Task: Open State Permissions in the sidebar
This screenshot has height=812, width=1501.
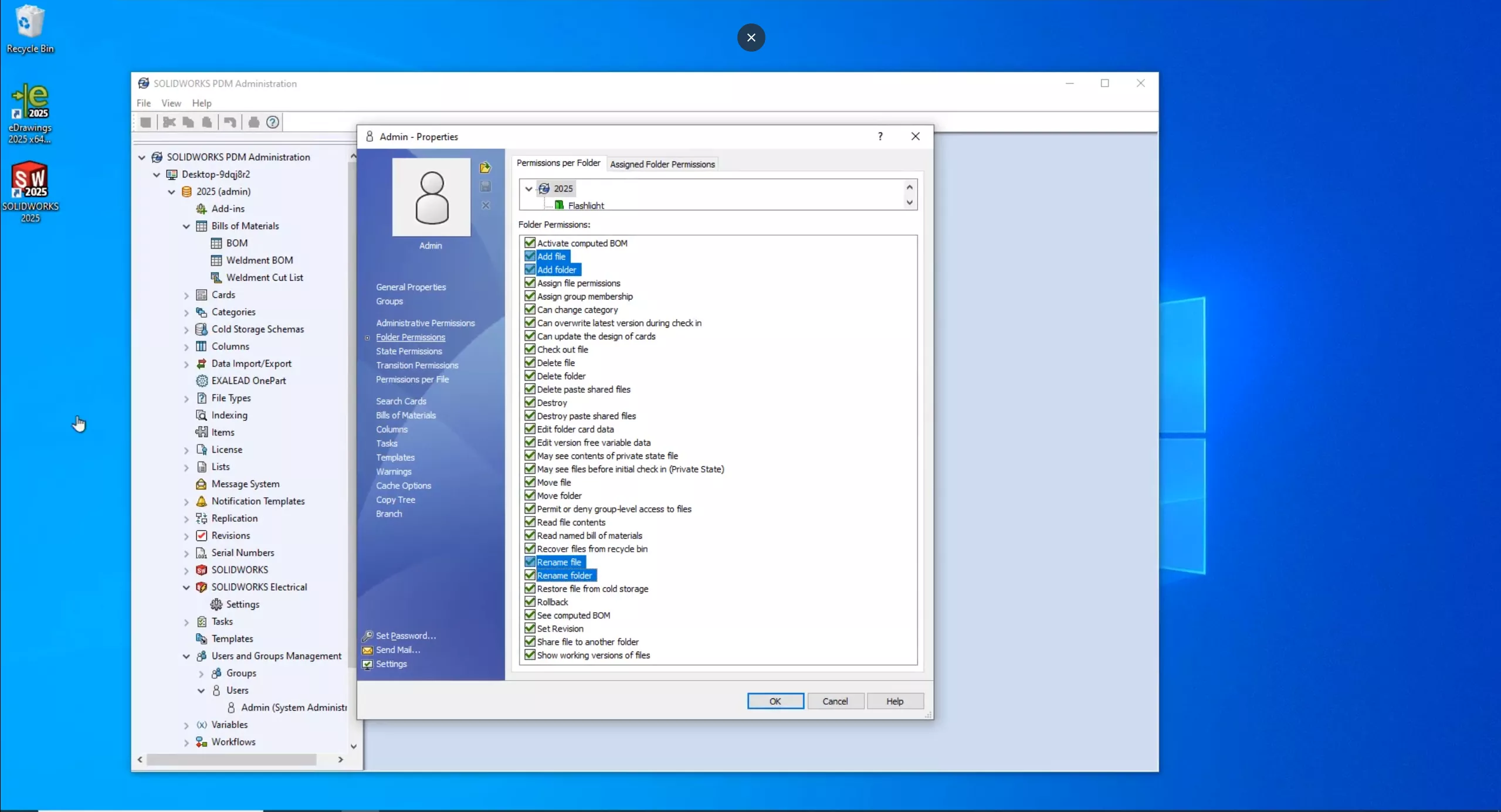Action: (x=409, y=351)
